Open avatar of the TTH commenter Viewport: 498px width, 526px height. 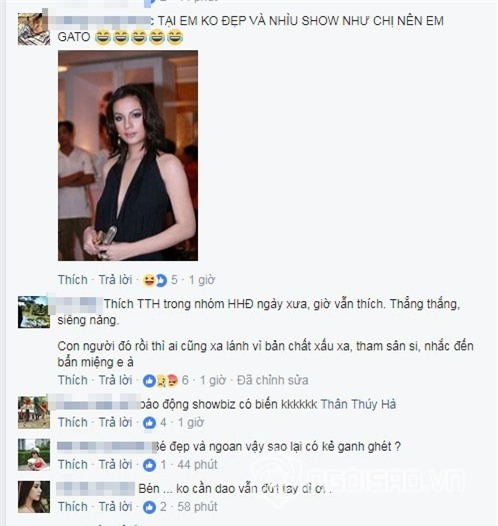[x=34, y=312]
